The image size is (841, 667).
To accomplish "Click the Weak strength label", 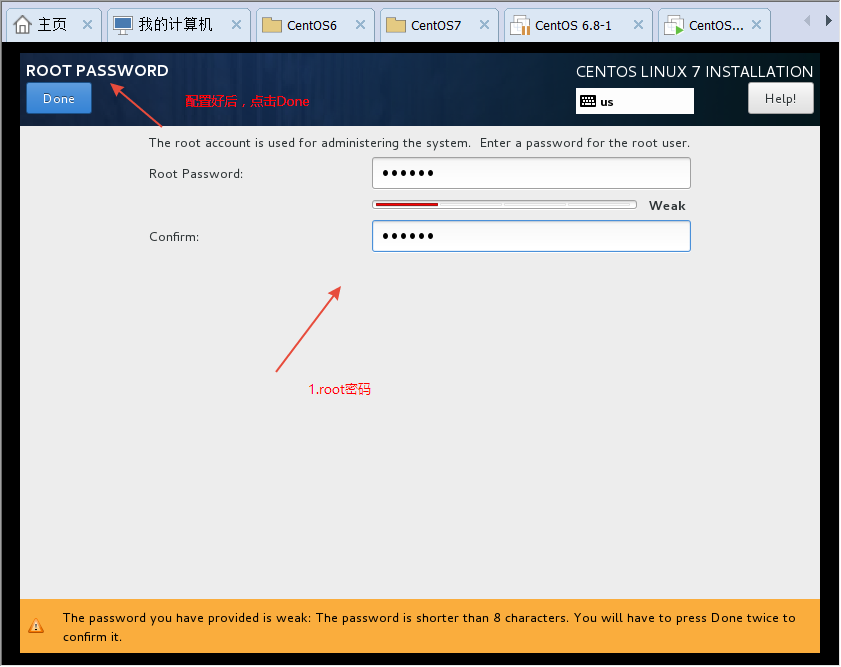I will pos(667,206).
